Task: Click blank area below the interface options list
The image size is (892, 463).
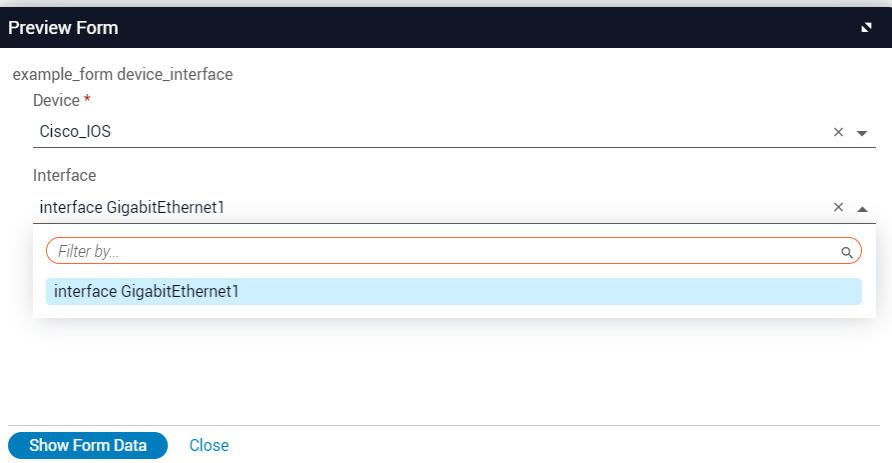Action: [450, 370]
